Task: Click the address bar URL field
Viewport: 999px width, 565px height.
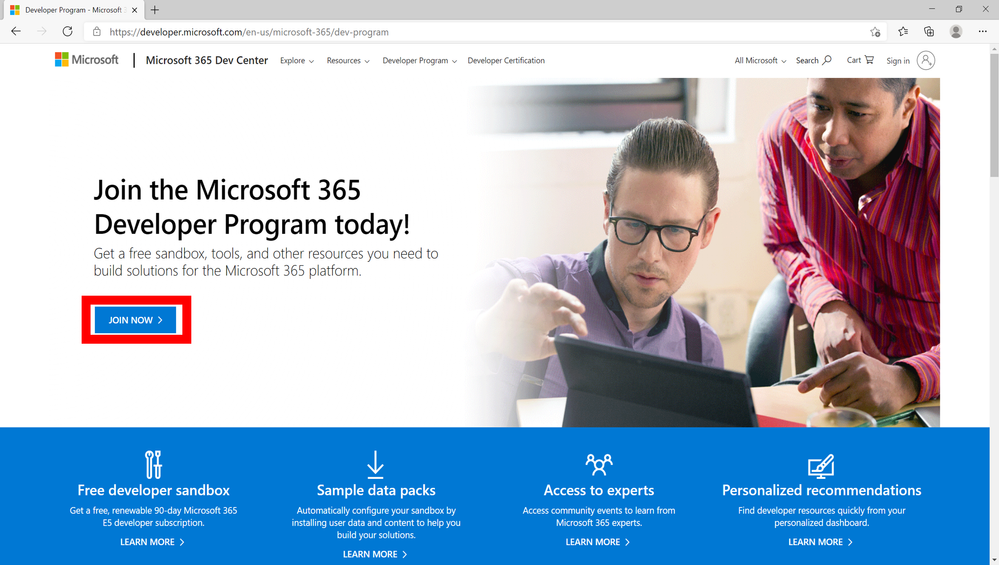Action: coord(484,32)
